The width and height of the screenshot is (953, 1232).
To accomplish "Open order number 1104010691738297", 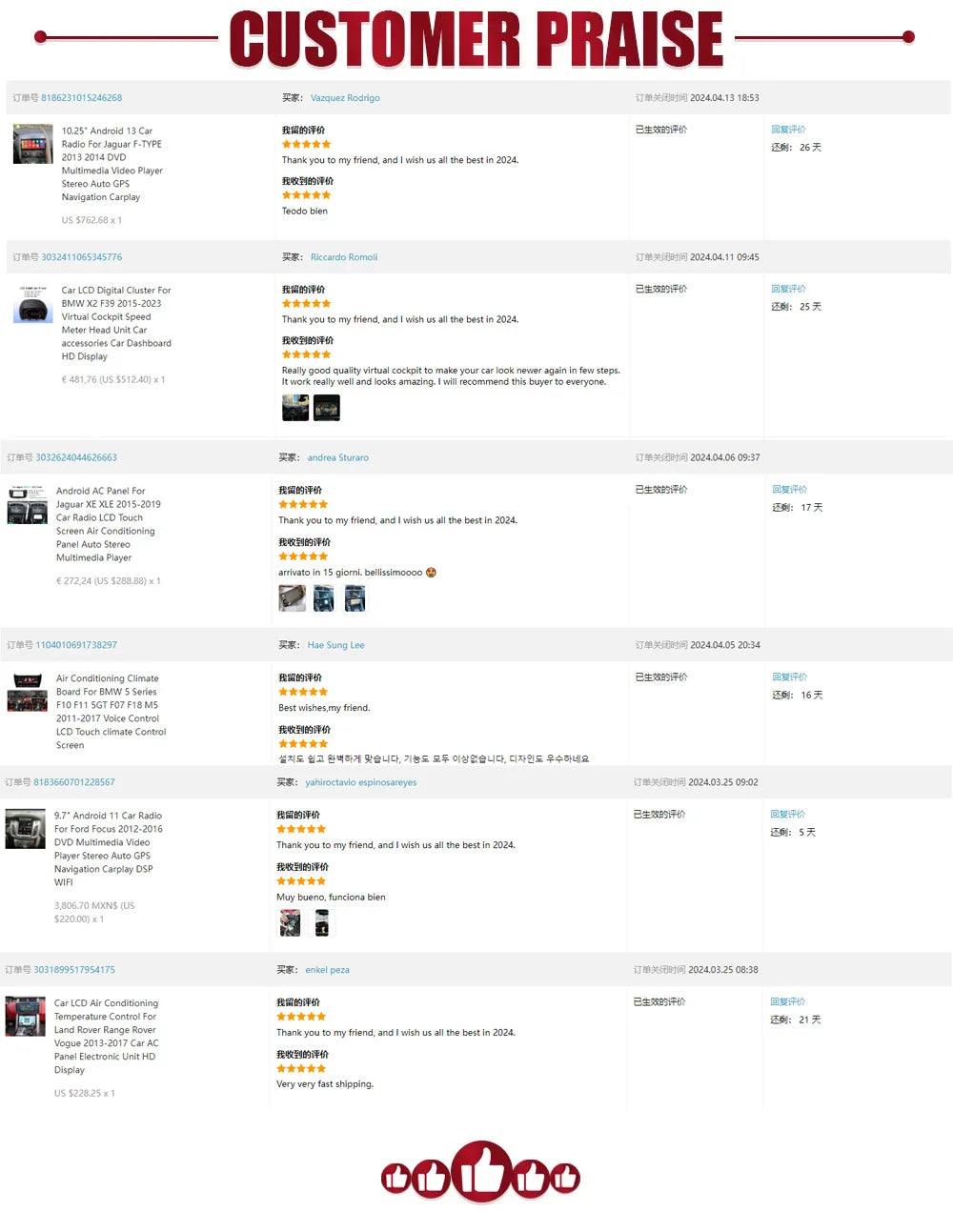I will (76, 646).
